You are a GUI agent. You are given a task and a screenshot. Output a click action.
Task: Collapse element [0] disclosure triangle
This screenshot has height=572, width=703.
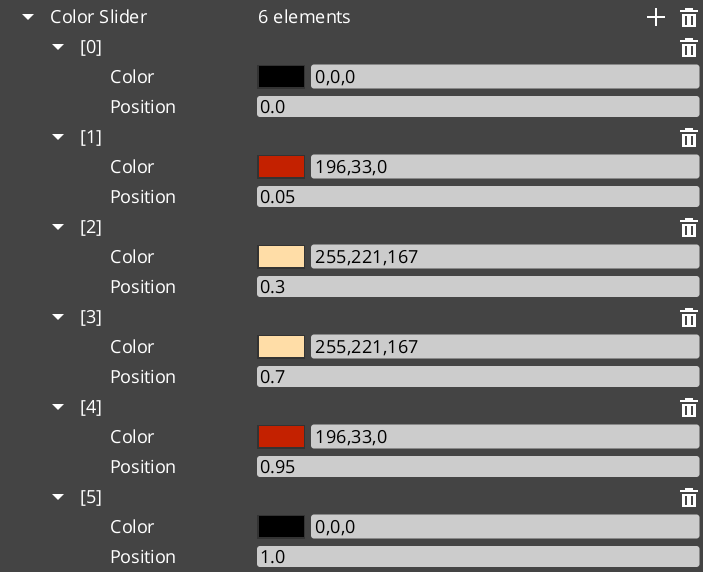pos(58,47)
